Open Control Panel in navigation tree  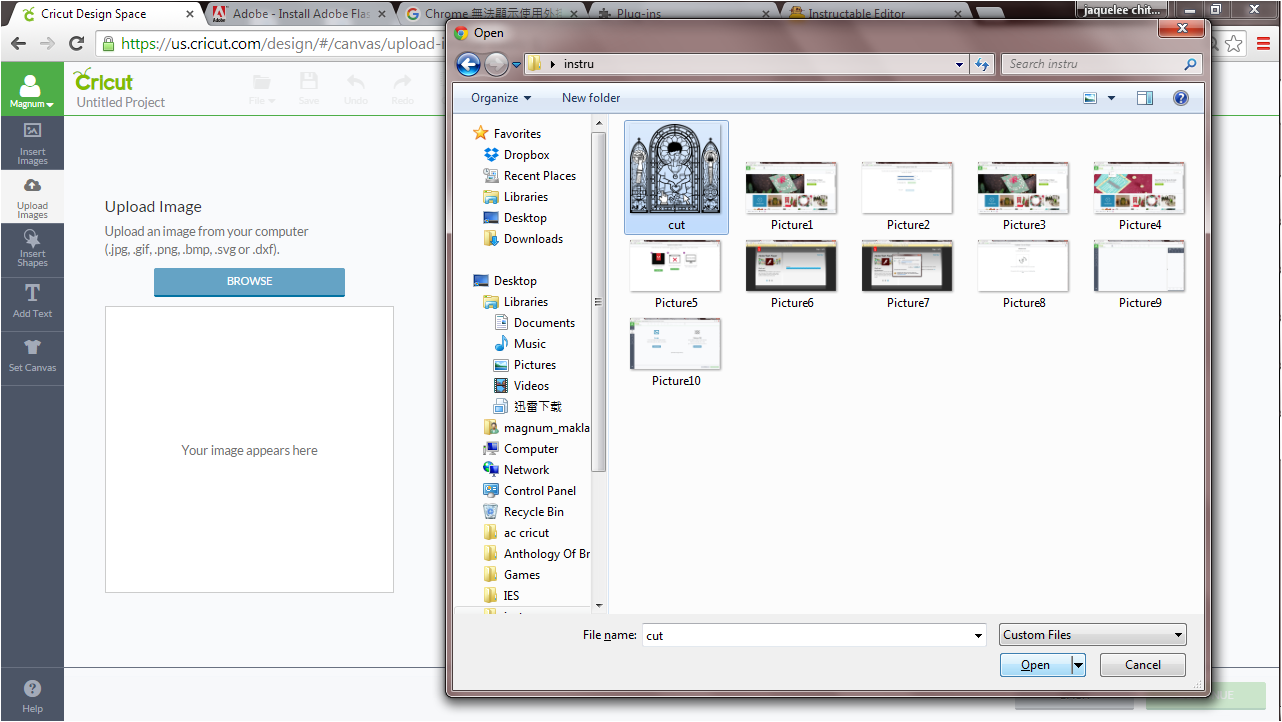[x=540, y=491]
